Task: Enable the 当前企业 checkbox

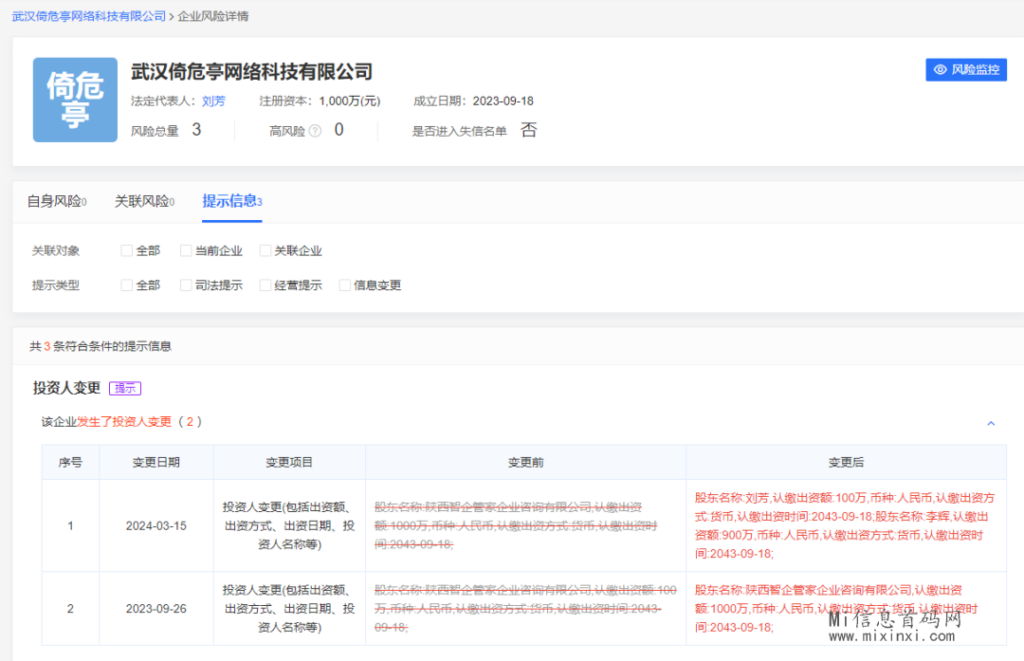Action: (186, 251)
